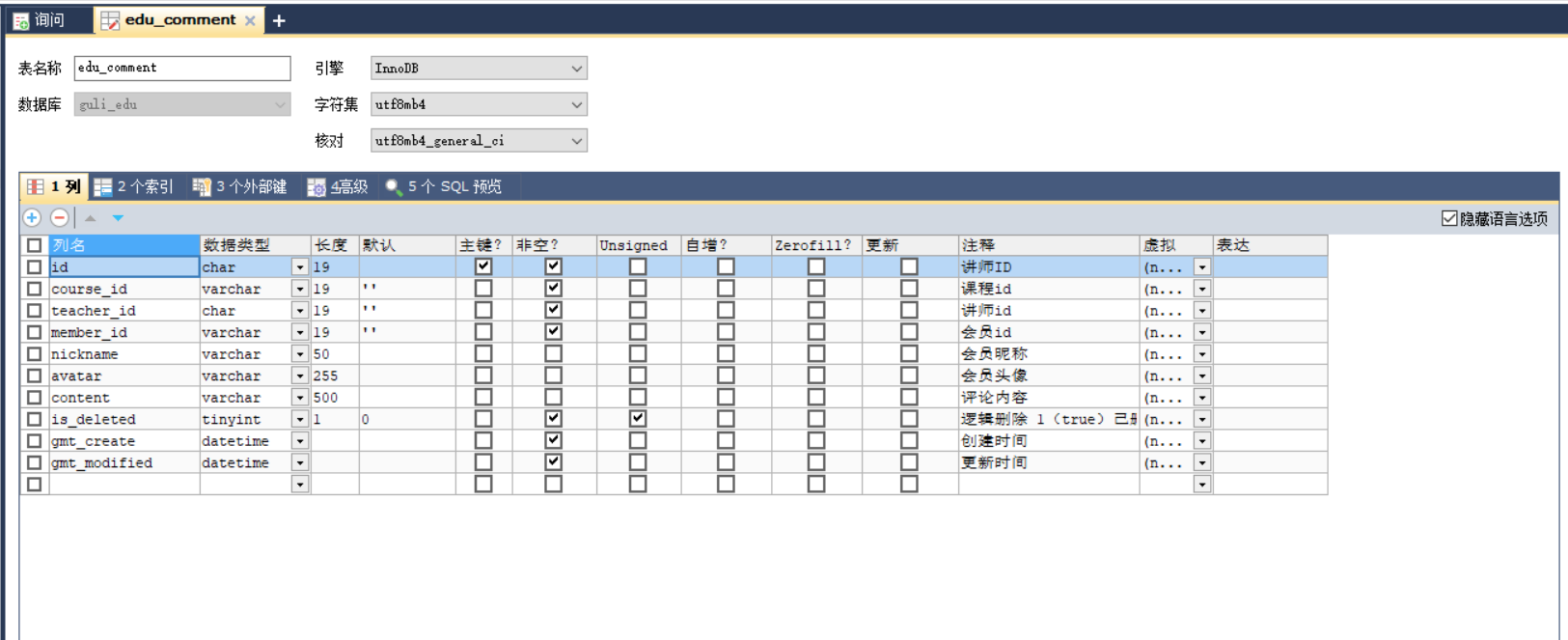Select the nickname column name cell
Screen dimensions: 1568x640
click(x=124, y=354)
